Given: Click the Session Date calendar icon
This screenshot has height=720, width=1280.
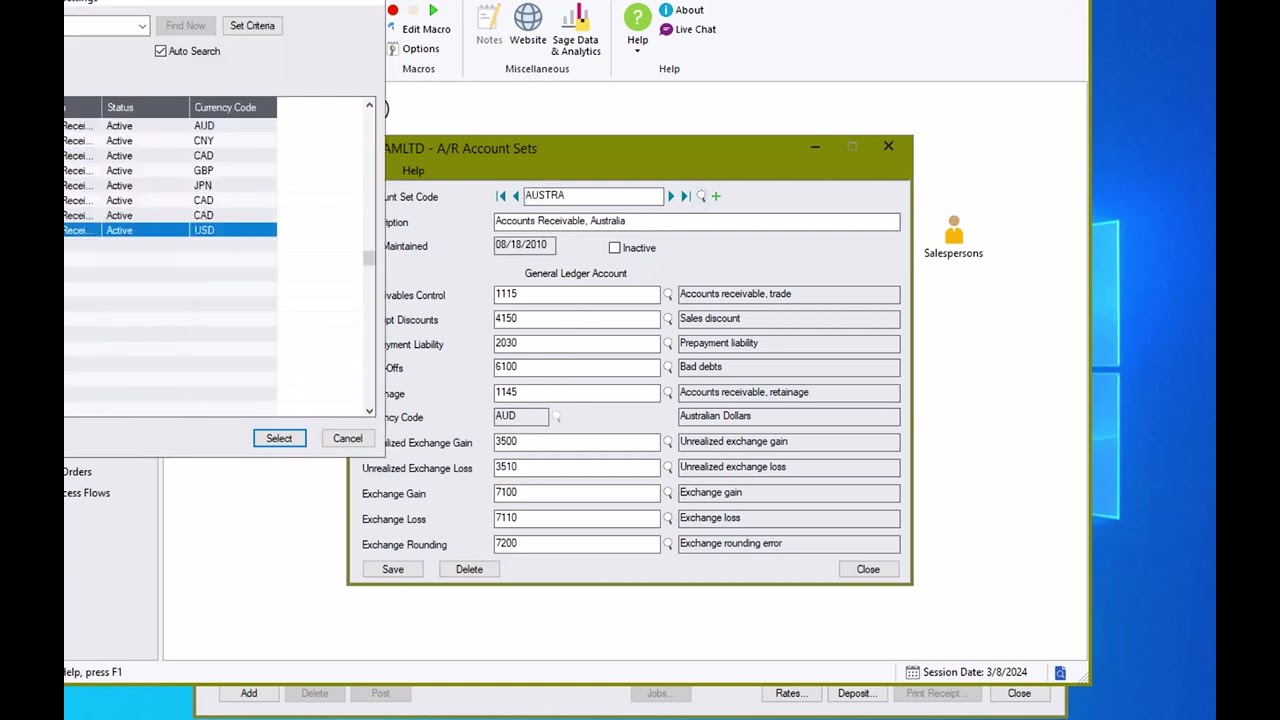Looking at the screenshot, I should pos(912,672).
